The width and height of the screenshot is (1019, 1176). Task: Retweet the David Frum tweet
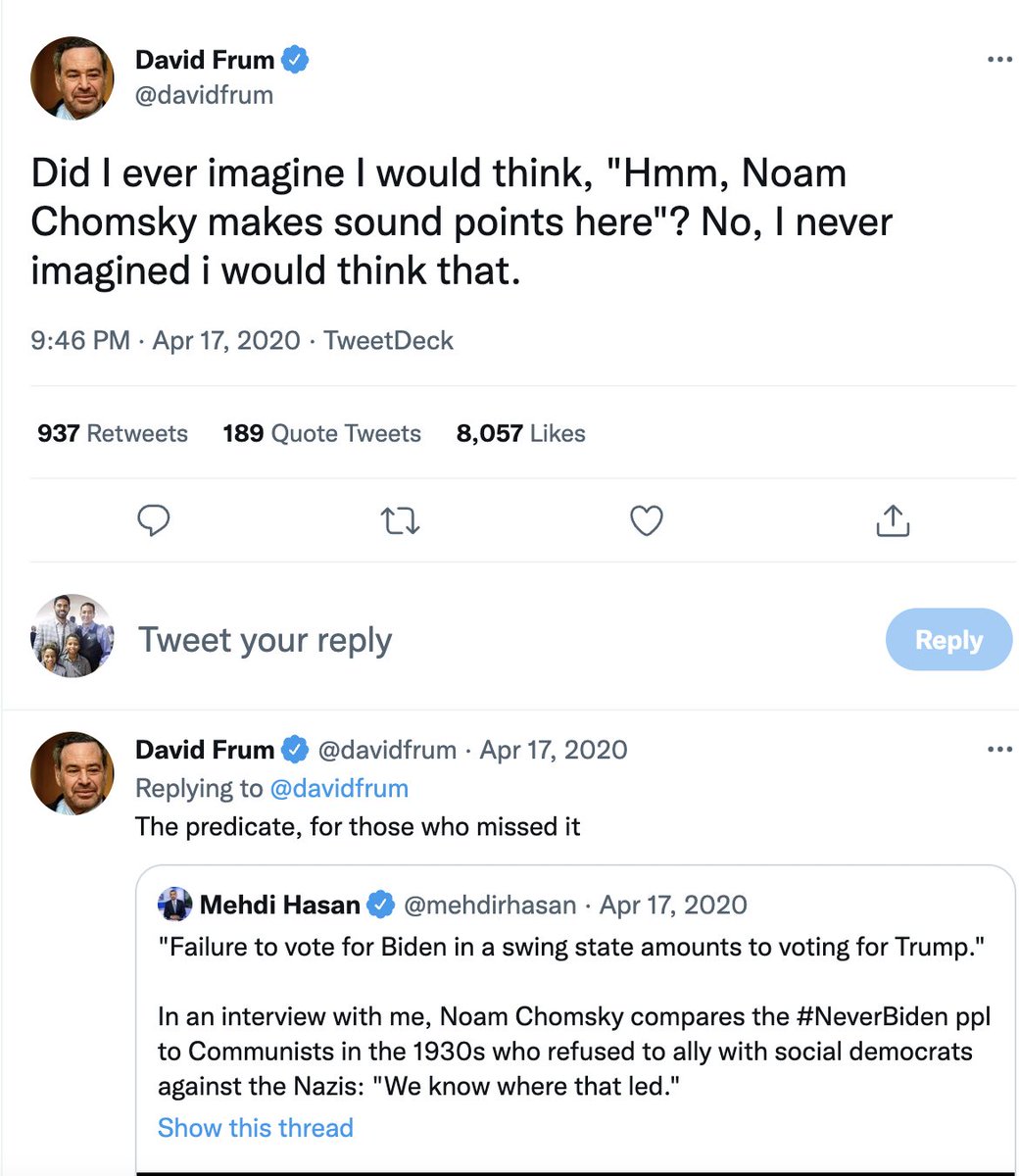[400, 521]
